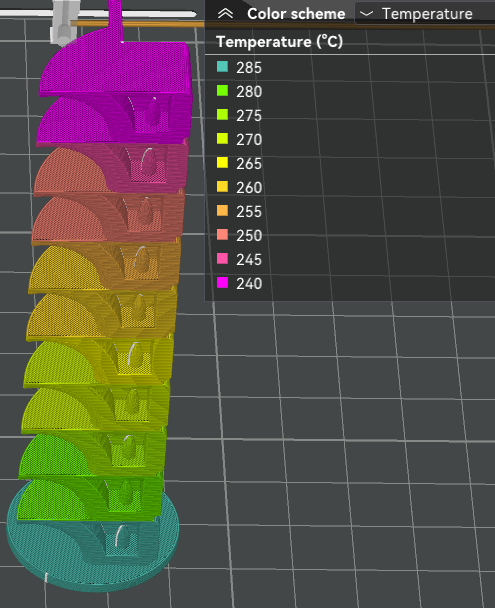Select the 275 legend value text
Image resolution: width=495 pixels, height=608 pixels.
coord(249,116)
